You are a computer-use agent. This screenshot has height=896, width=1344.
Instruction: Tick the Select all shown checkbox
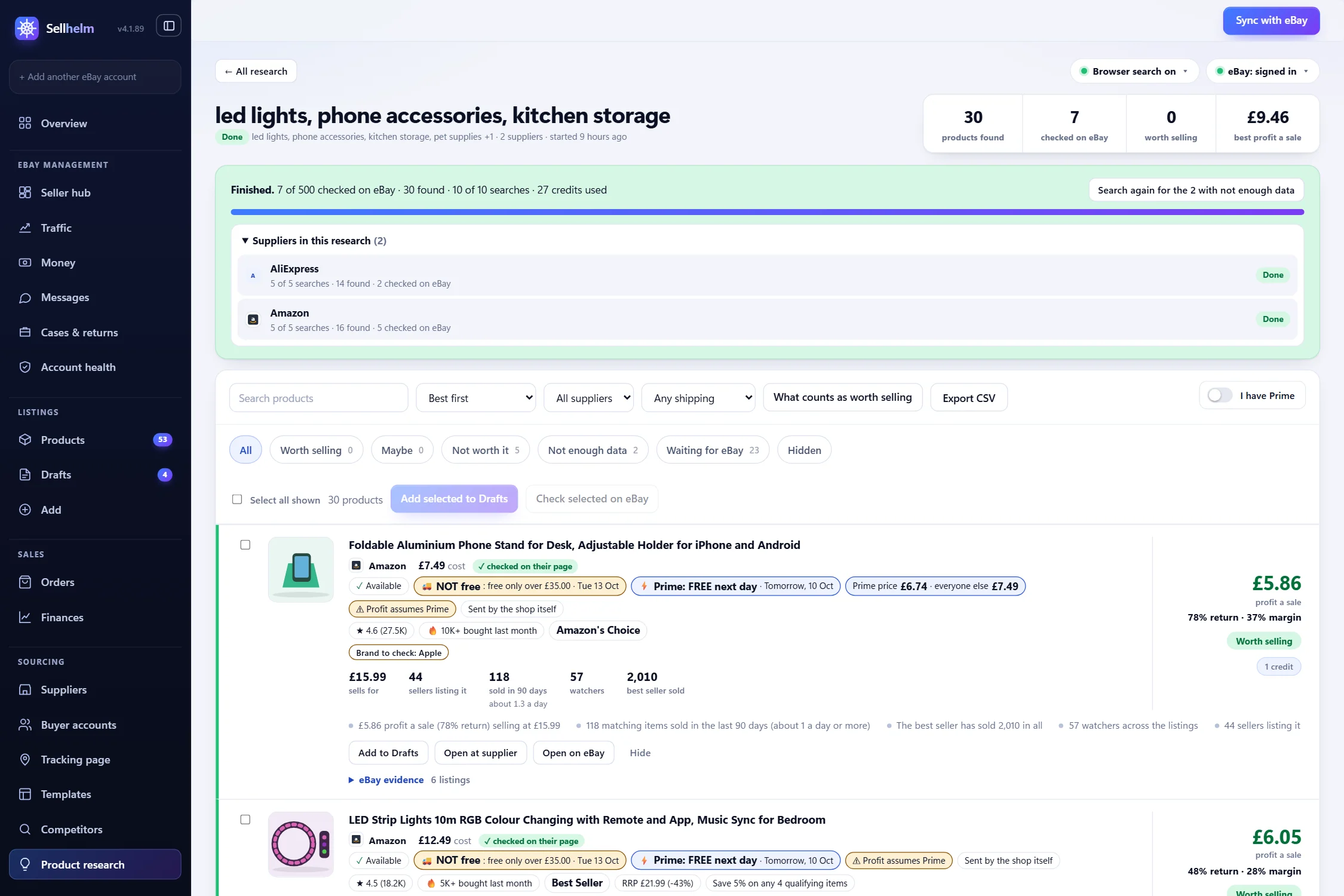237,499
